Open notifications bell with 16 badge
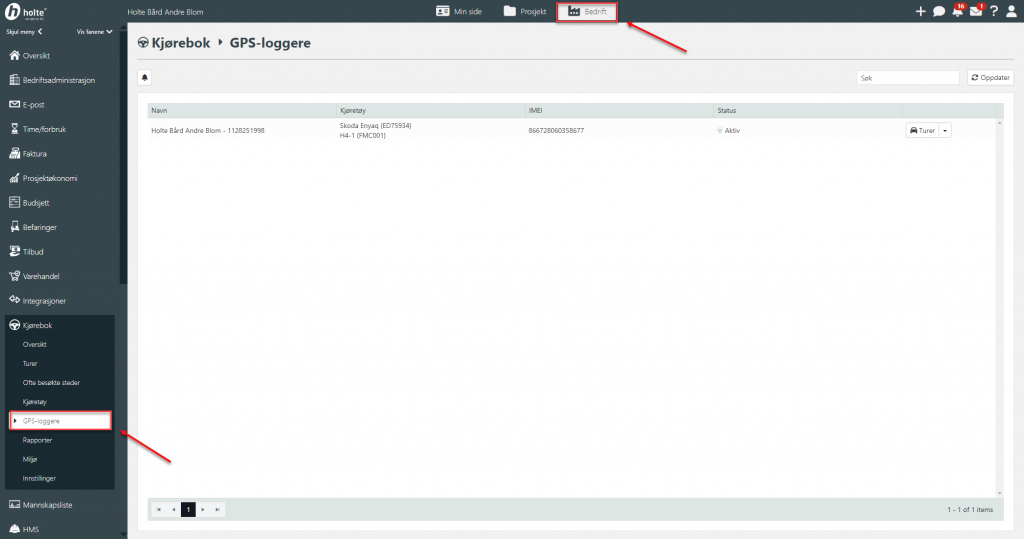This screenshot has height=539, width=1024. pyautogui.click(x=957, y=11)
